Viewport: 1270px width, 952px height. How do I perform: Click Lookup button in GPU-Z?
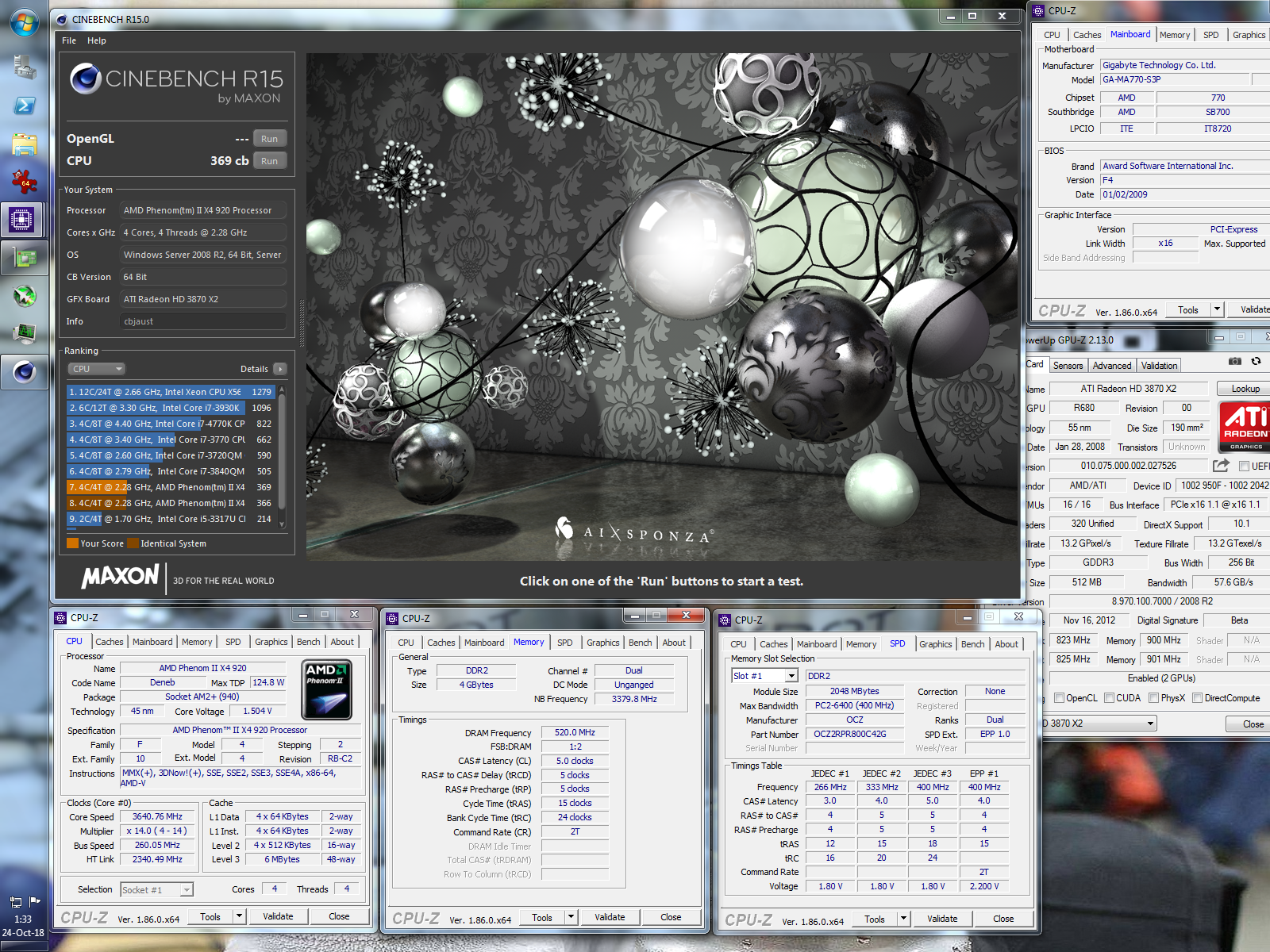click(x=1245, y=389)
